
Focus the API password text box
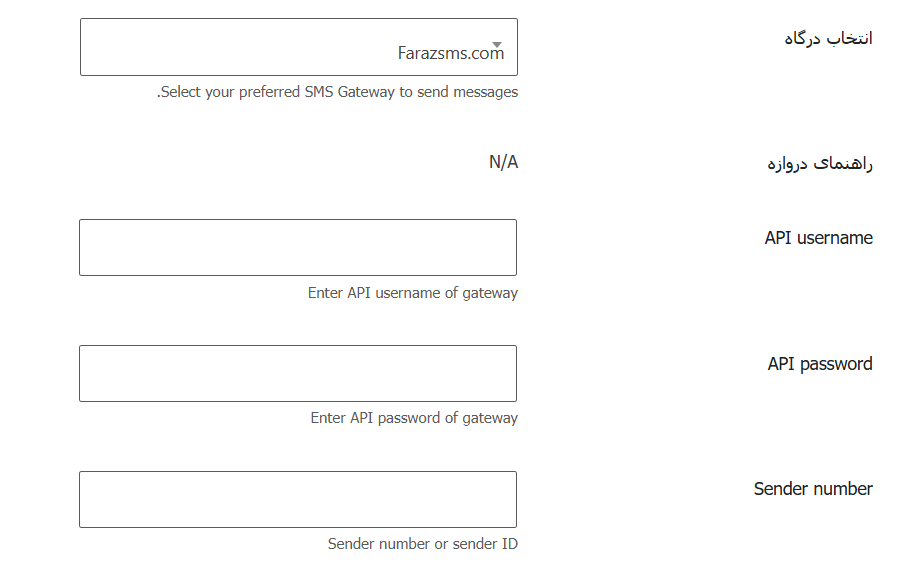click(x=298, y=374)
